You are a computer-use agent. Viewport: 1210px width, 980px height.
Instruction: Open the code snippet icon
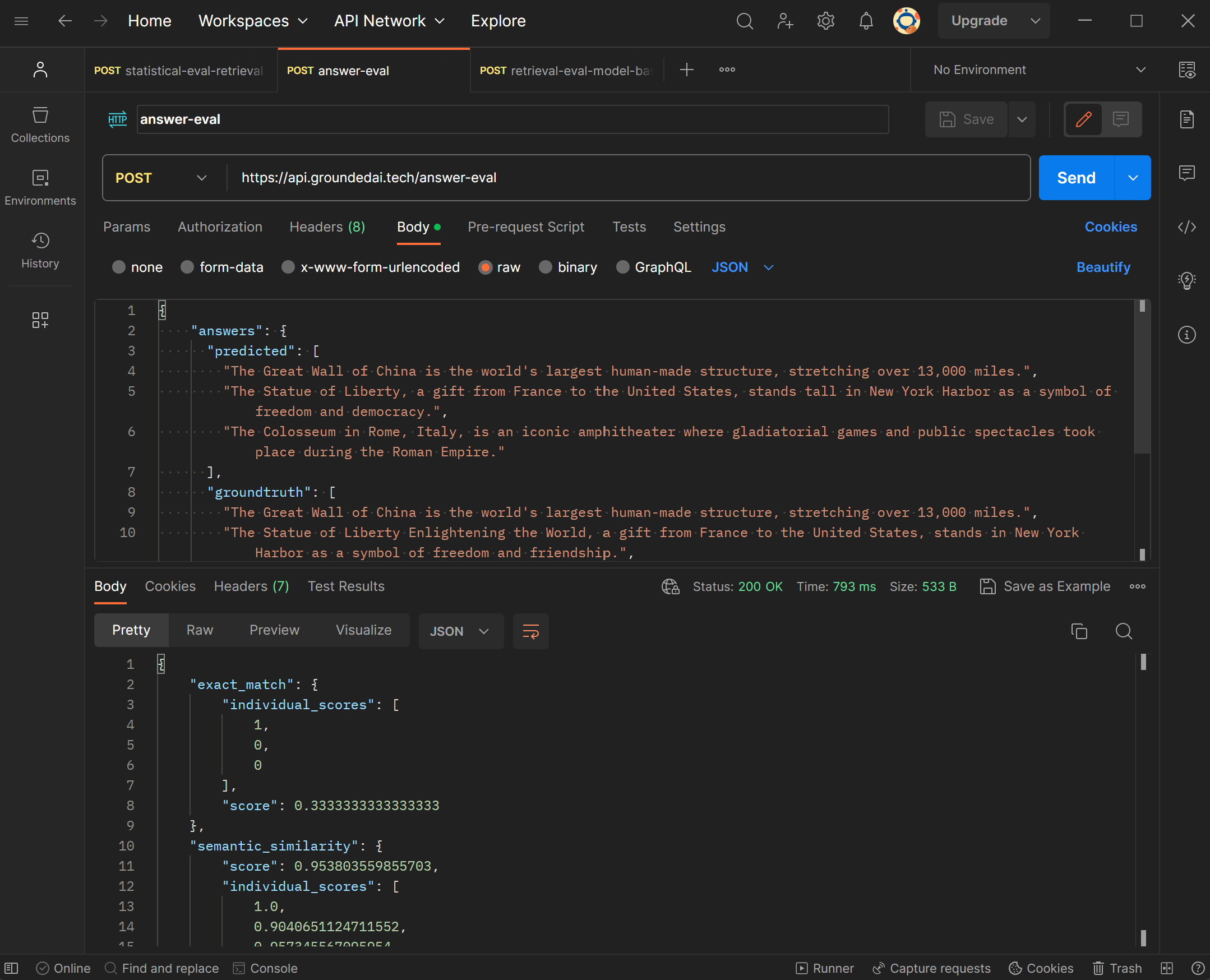[1187, 227]
